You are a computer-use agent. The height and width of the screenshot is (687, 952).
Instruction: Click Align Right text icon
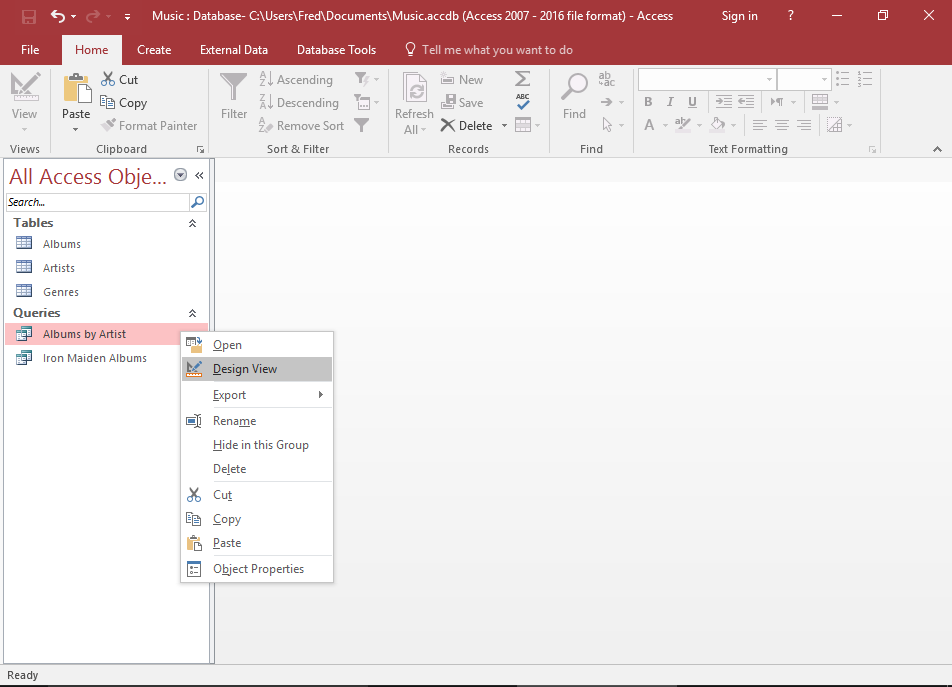pos(804,125)
